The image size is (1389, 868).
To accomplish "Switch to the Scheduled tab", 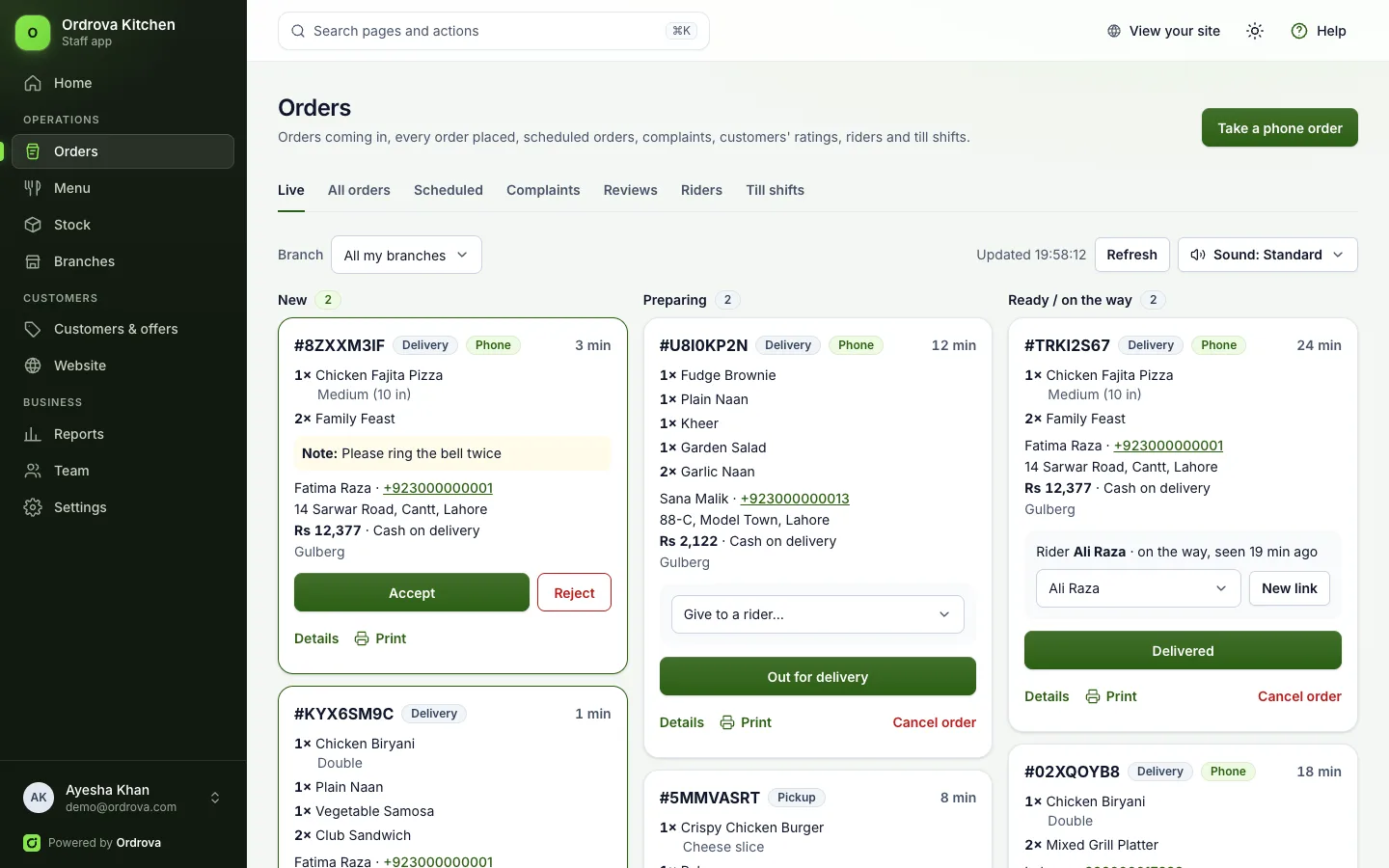I will coord(449,190).
